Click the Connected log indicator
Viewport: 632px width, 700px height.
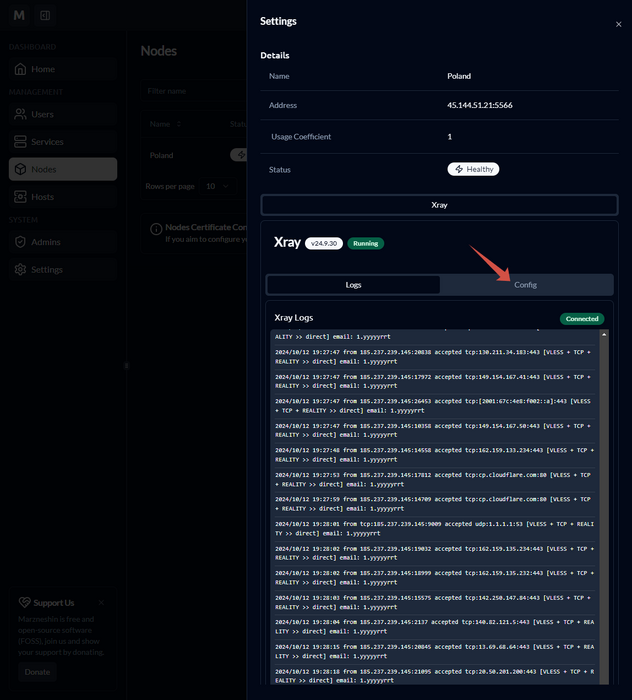click(x=581, y=319)
